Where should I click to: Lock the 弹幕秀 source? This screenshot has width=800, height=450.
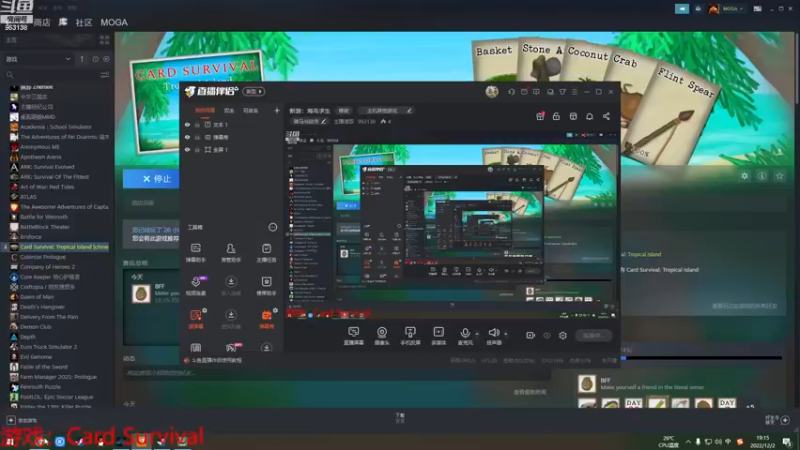click(197, 137)
